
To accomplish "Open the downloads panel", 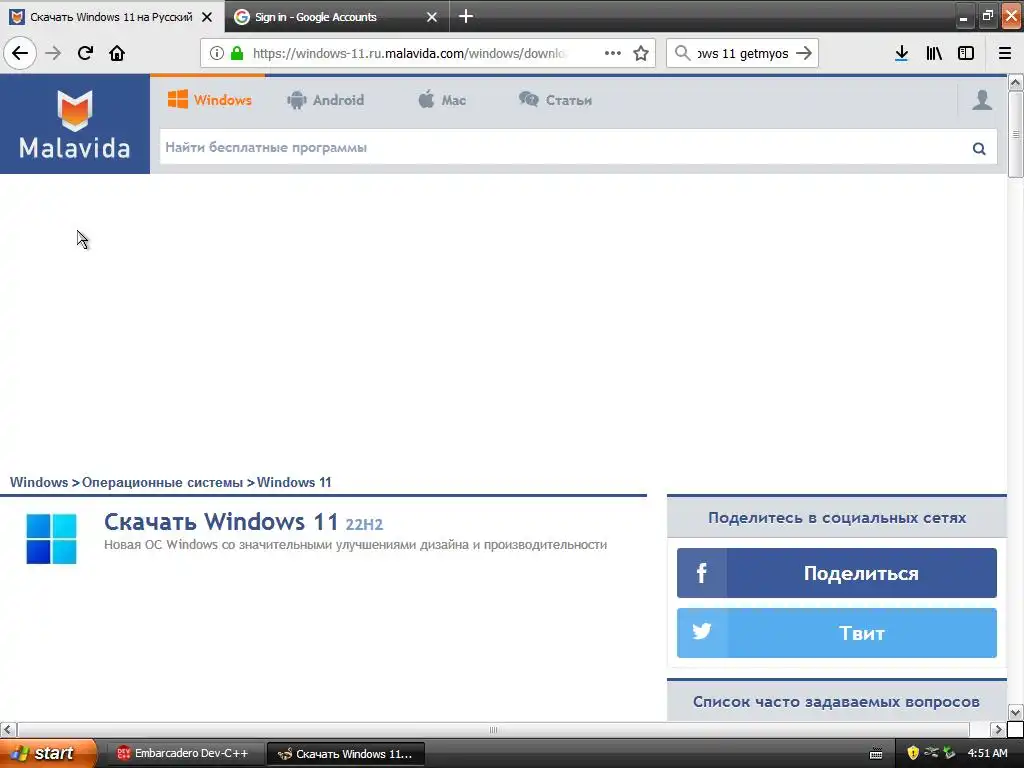I will [901, 53].
